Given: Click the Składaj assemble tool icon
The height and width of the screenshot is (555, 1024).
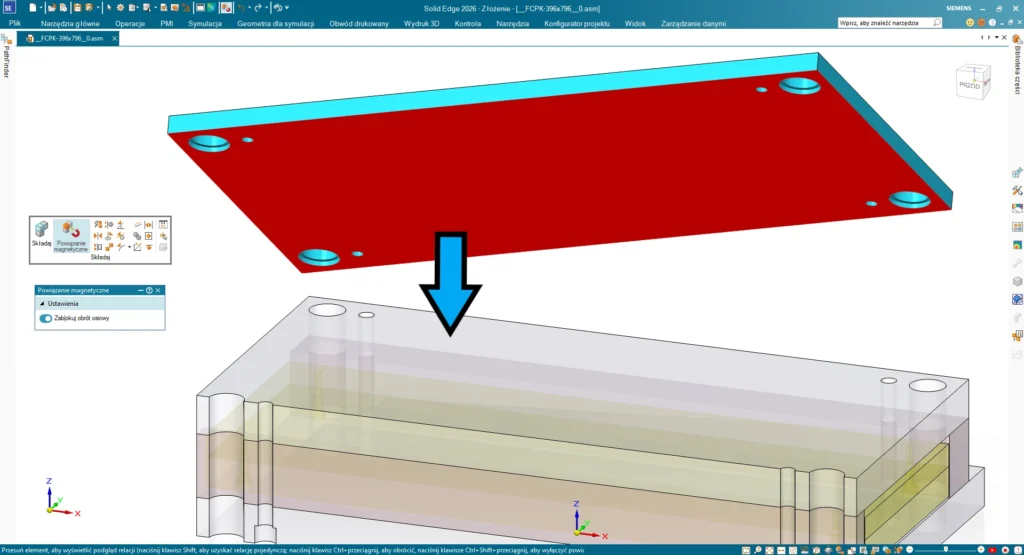Looking at the screenshot, I should 42,233.
